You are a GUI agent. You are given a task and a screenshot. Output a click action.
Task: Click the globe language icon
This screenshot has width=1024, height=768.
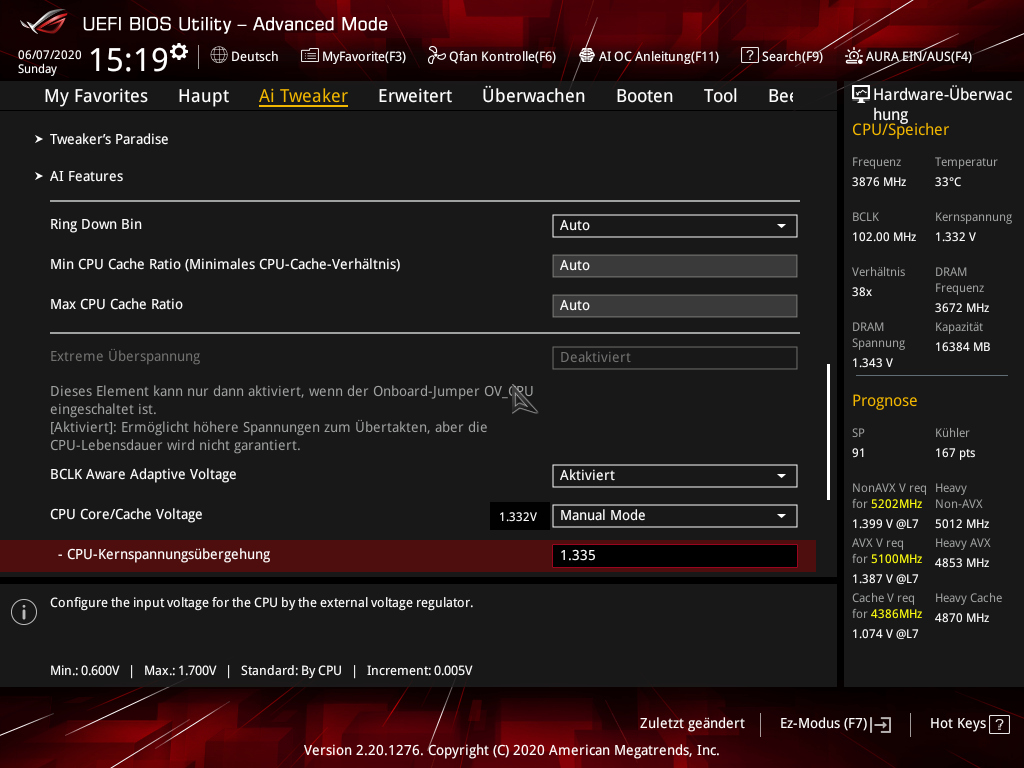click(x=219, y=56)
